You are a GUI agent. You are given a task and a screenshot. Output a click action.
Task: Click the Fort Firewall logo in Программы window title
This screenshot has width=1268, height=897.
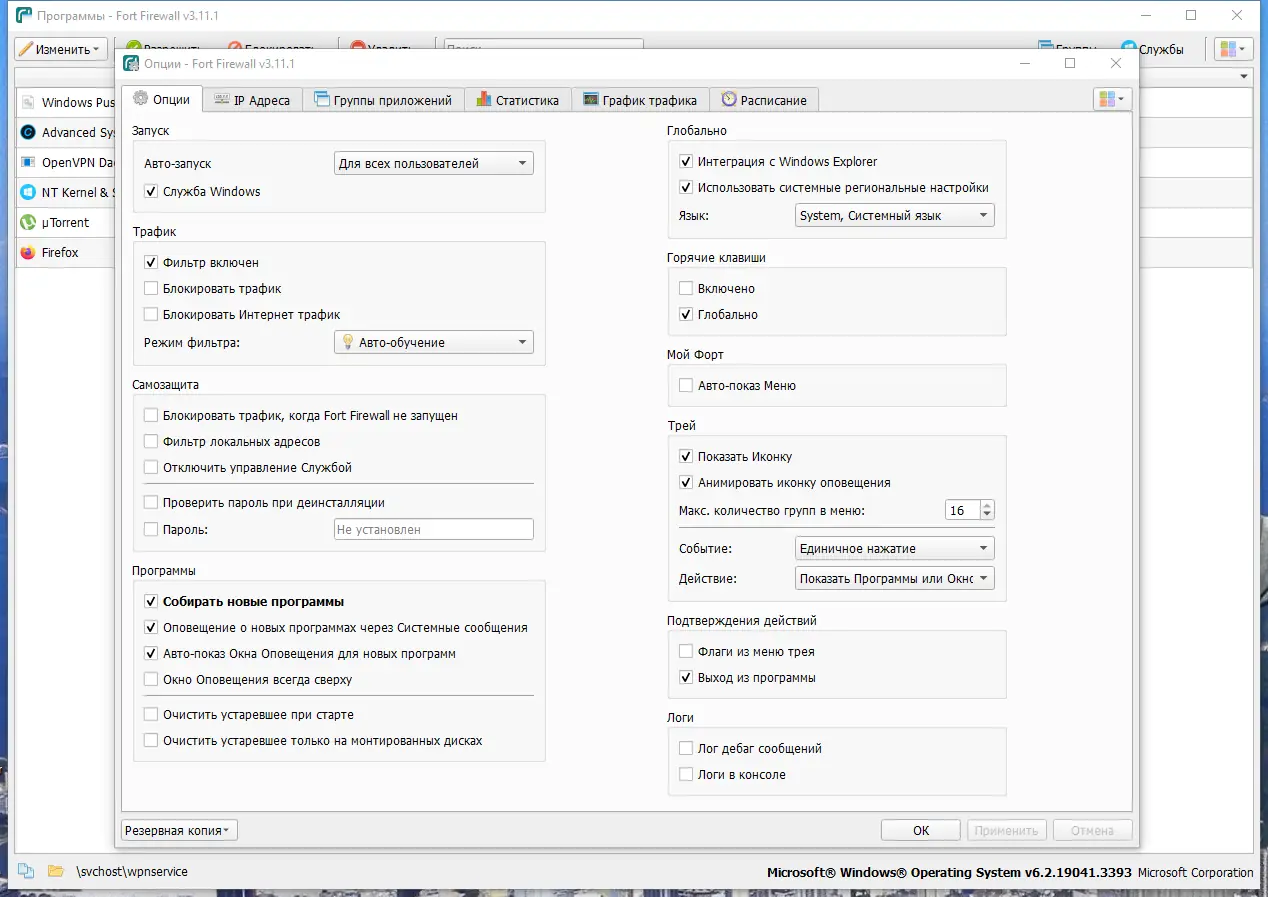[x=23, y=15]
